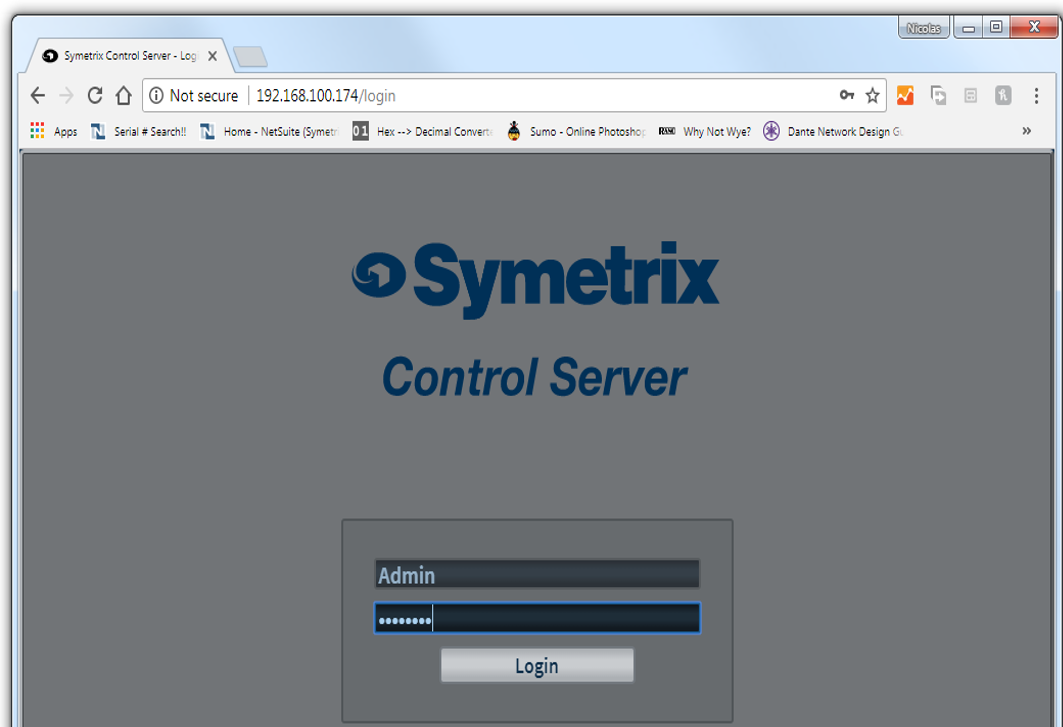Viewport: 1063px width, 727px height.
Task: Open Why Not Wye? bookmark
Action: coord(705,132)
